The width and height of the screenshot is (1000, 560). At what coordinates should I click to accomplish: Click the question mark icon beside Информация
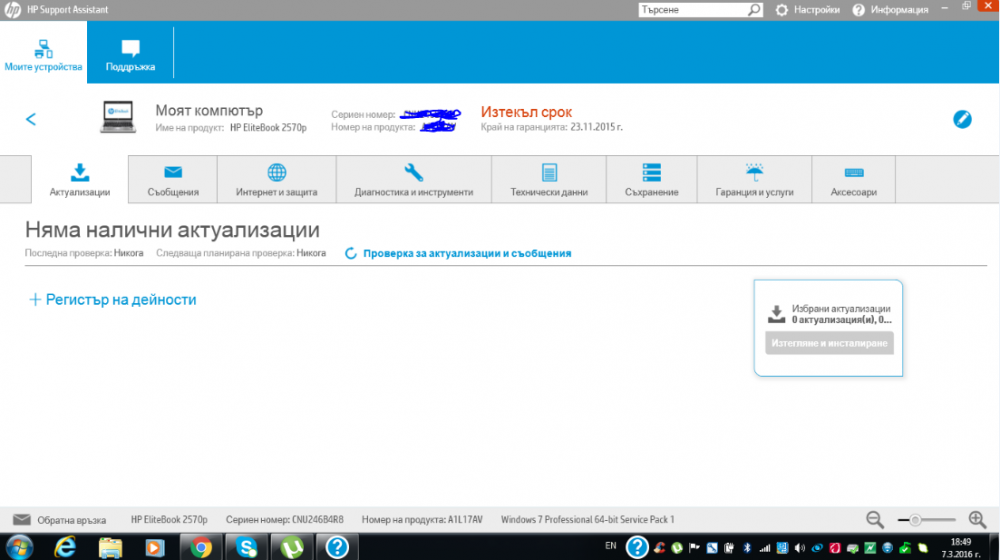858,10
